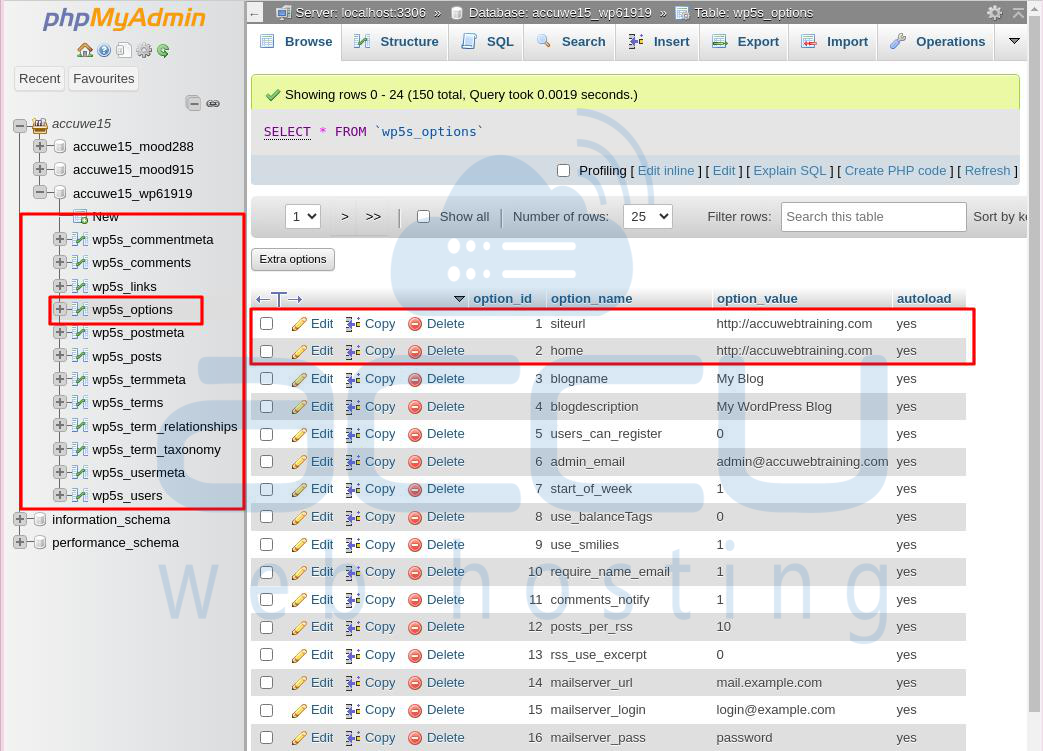
Task: Click the documentation help icon in sidebar
Action: (104, 50)
